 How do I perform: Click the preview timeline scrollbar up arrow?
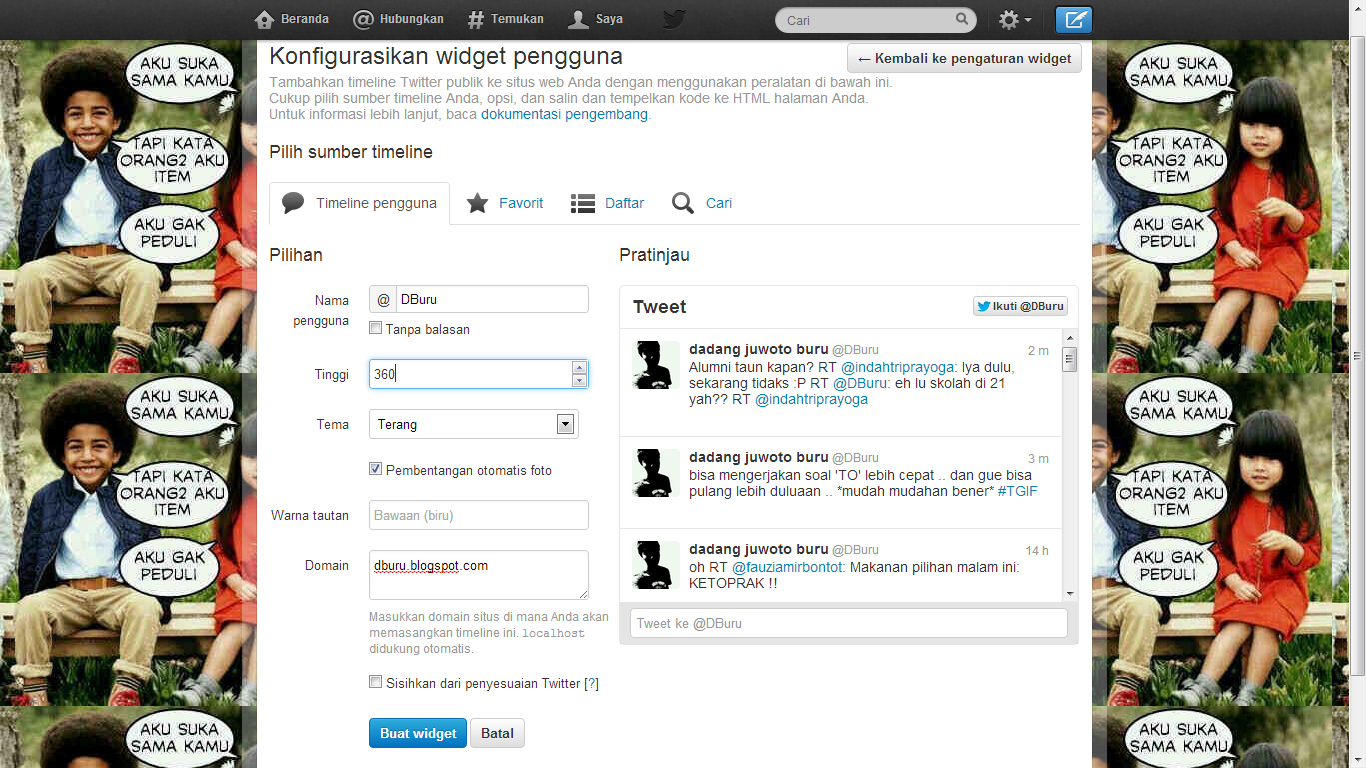click(x=1070, y=337)
